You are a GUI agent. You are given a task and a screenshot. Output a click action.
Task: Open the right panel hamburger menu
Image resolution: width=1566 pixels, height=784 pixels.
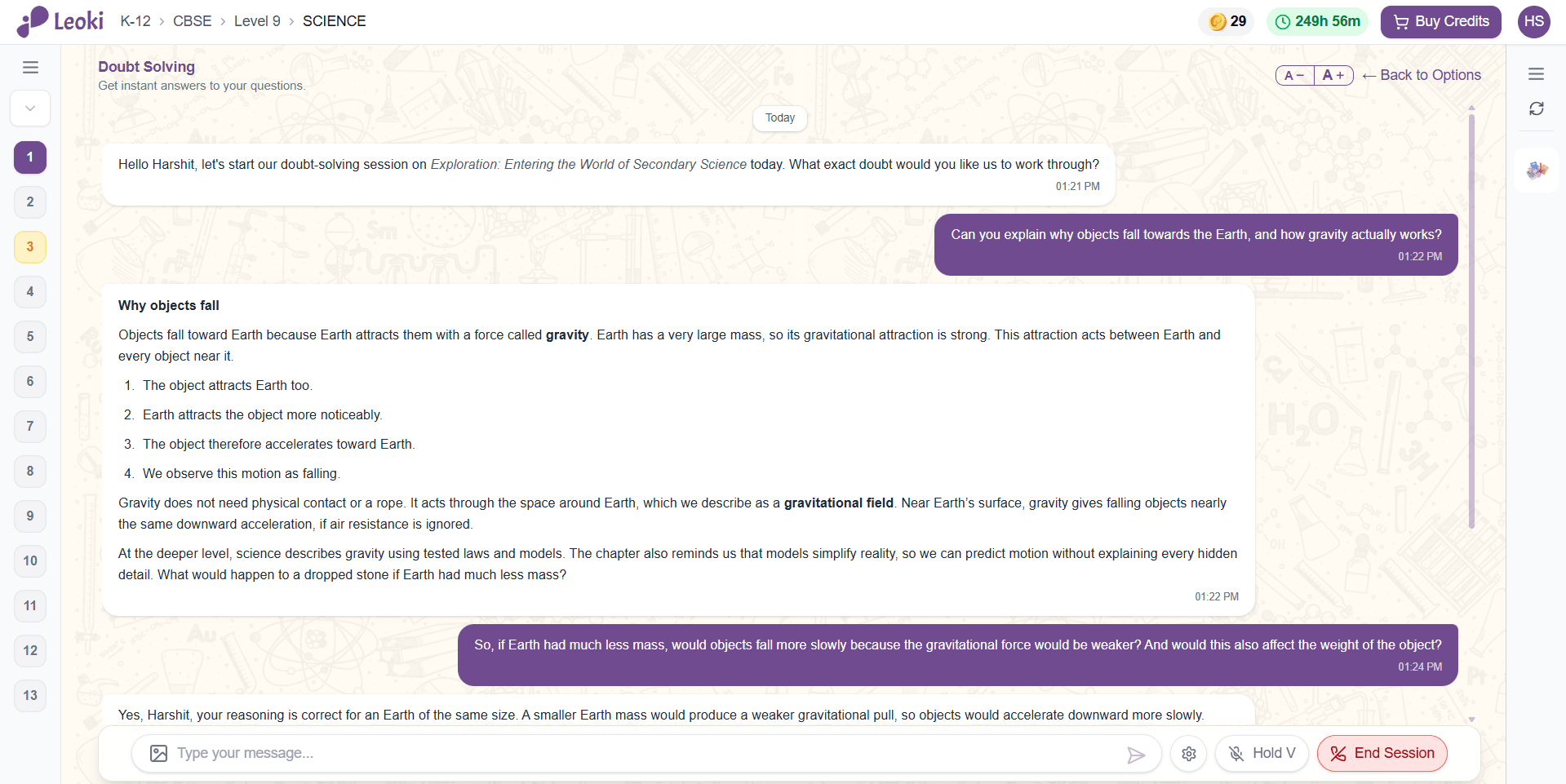[1536, 74]
